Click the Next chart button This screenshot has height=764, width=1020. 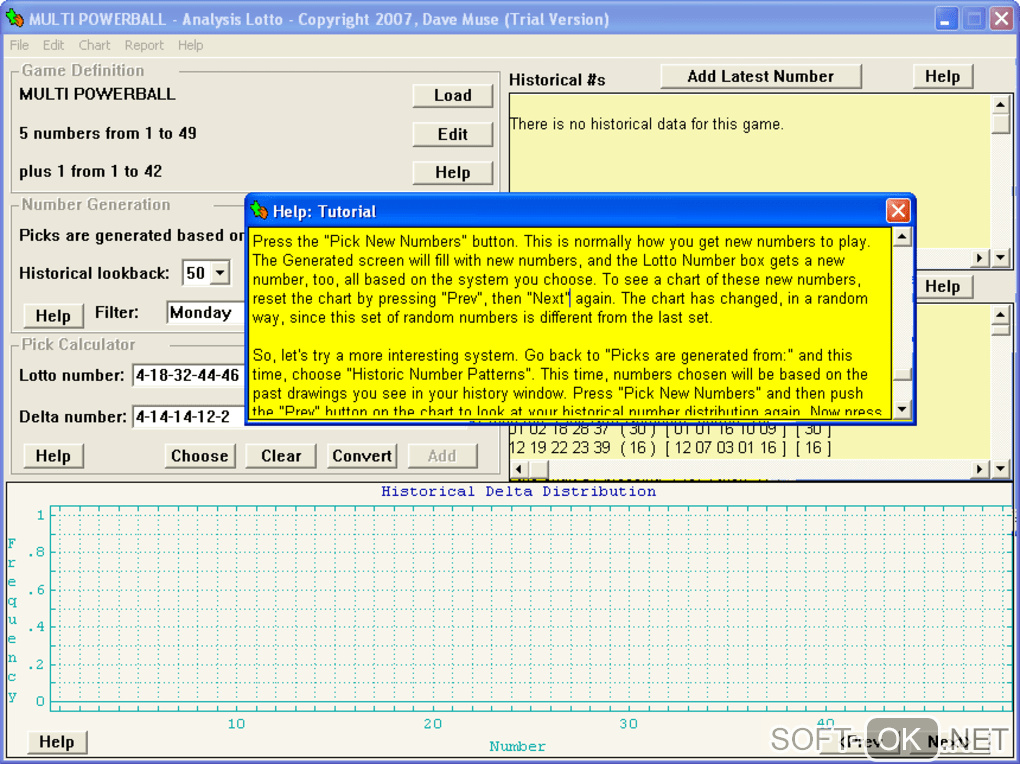[949, 742]
